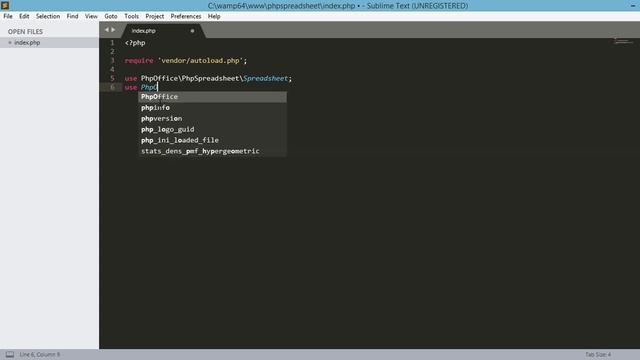Choose phpversion autocomplete suggestion
This screenshot has height=360, width=640.
pyautogui.click(x=212, y=118)
